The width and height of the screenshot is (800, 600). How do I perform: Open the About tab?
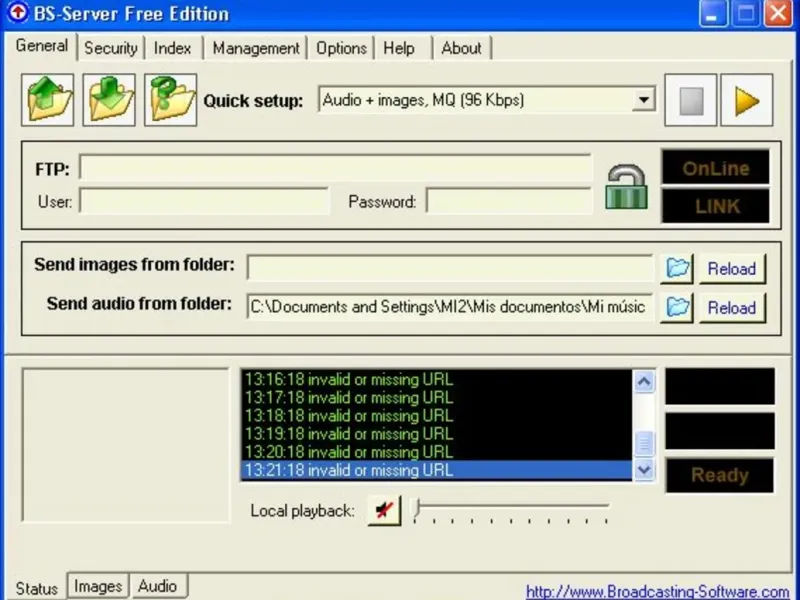461,48
